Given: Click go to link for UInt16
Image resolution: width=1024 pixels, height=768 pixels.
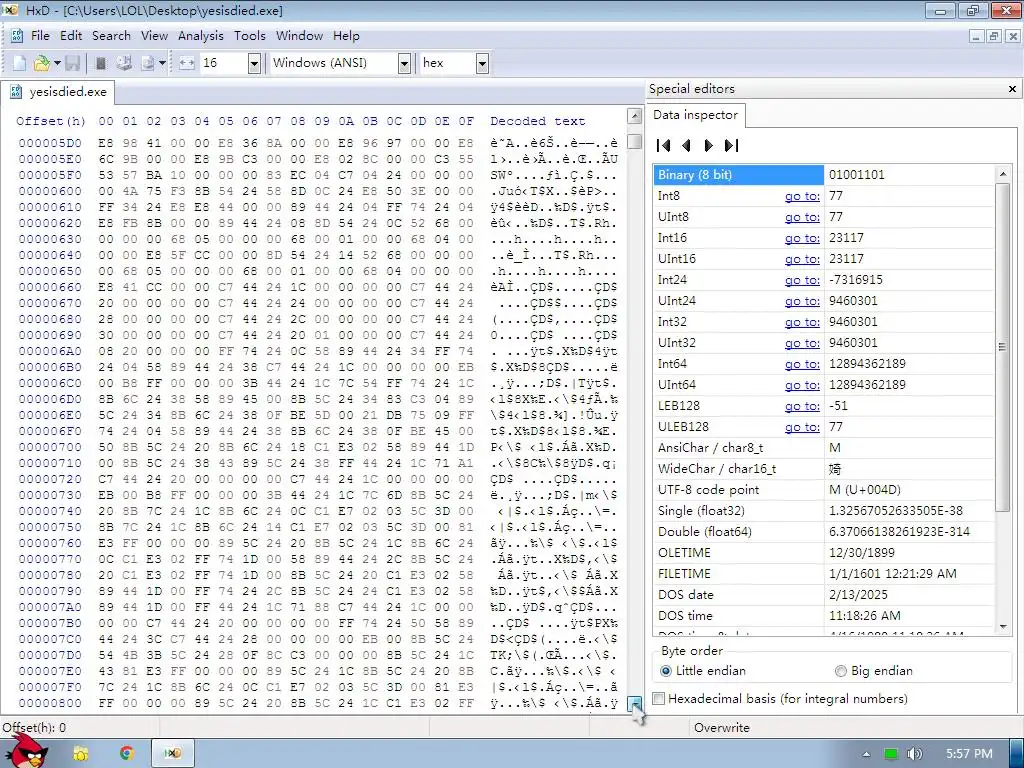Looking at the screenshot, I should 802,259.
